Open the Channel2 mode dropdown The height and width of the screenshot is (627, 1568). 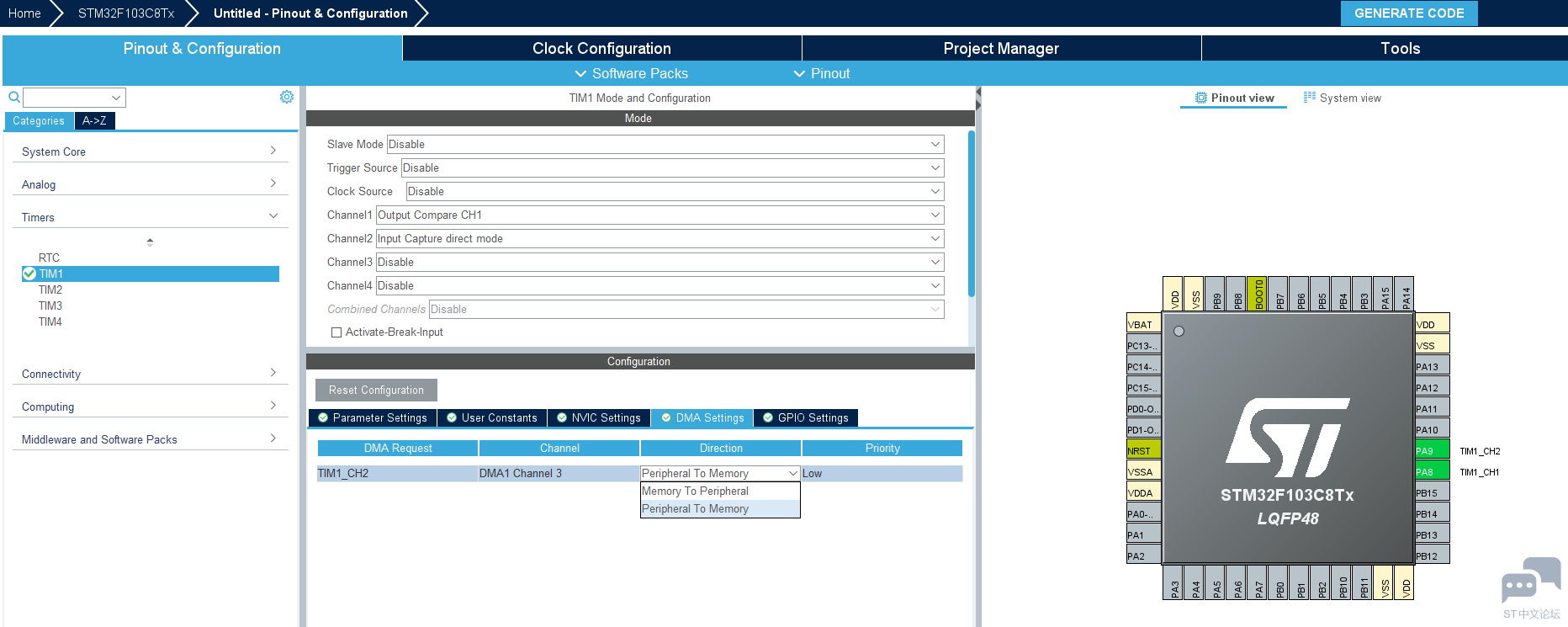click(x=660, y=238)
